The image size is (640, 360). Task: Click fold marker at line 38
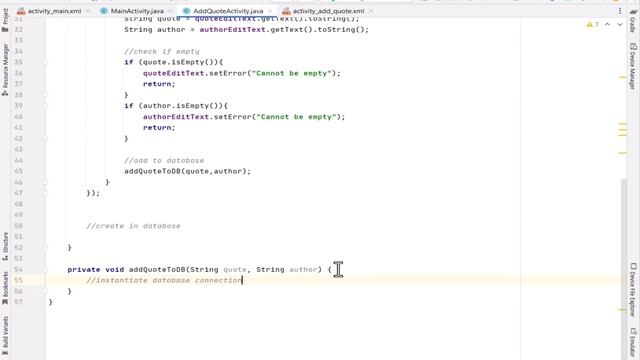(x=45, y=95)
